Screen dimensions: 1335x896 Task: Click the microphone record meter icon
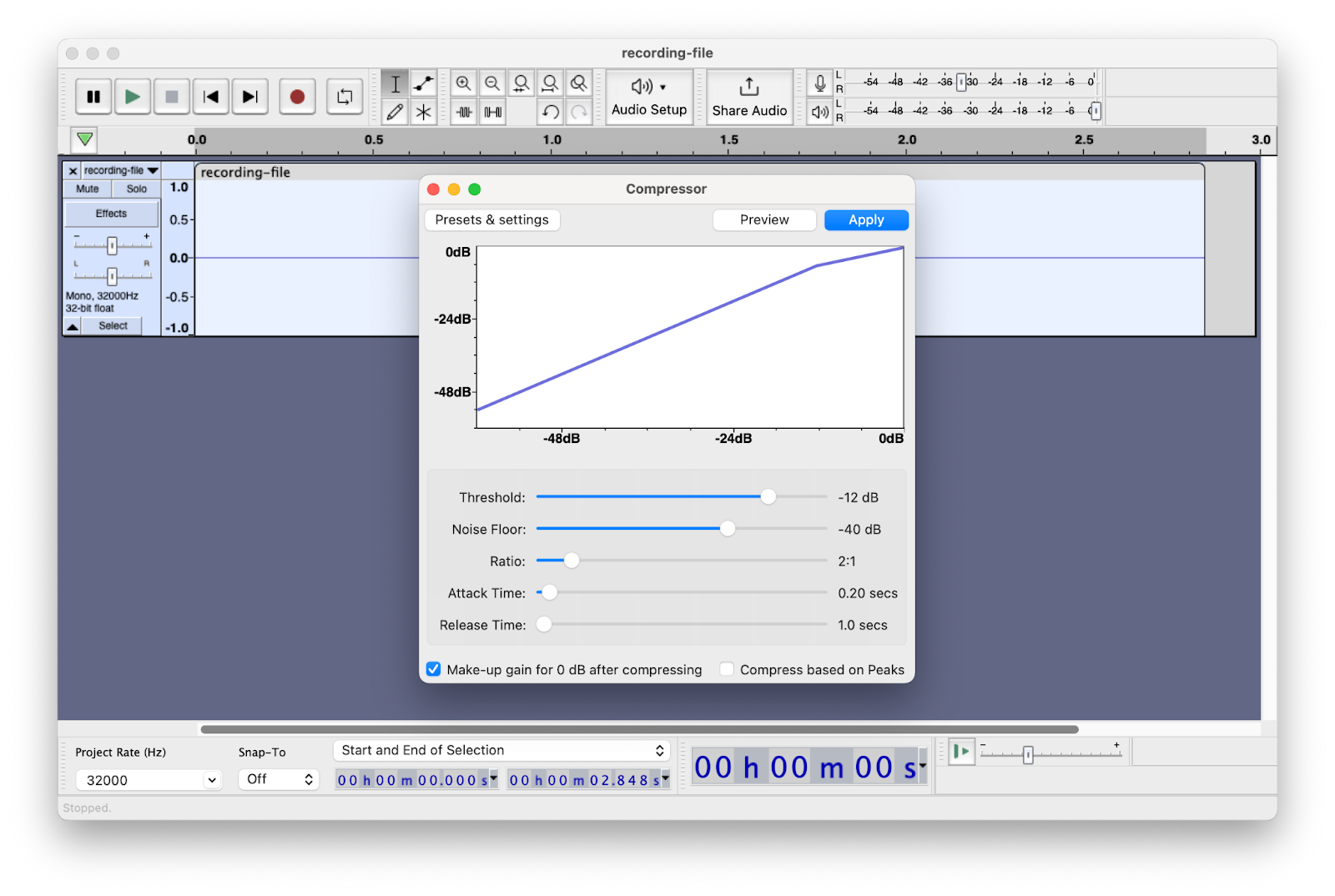point(819,83)
